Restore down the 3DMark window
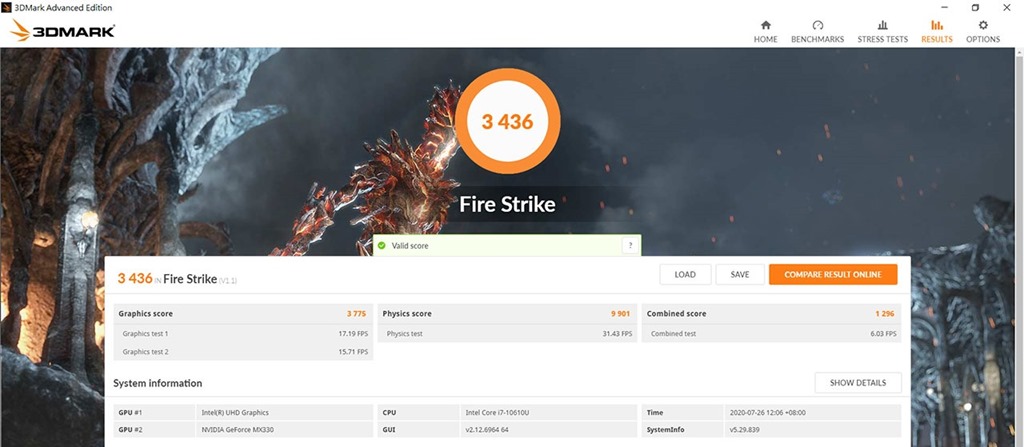This screenshot has height=447, width=1024. click(x=975, y=7)
